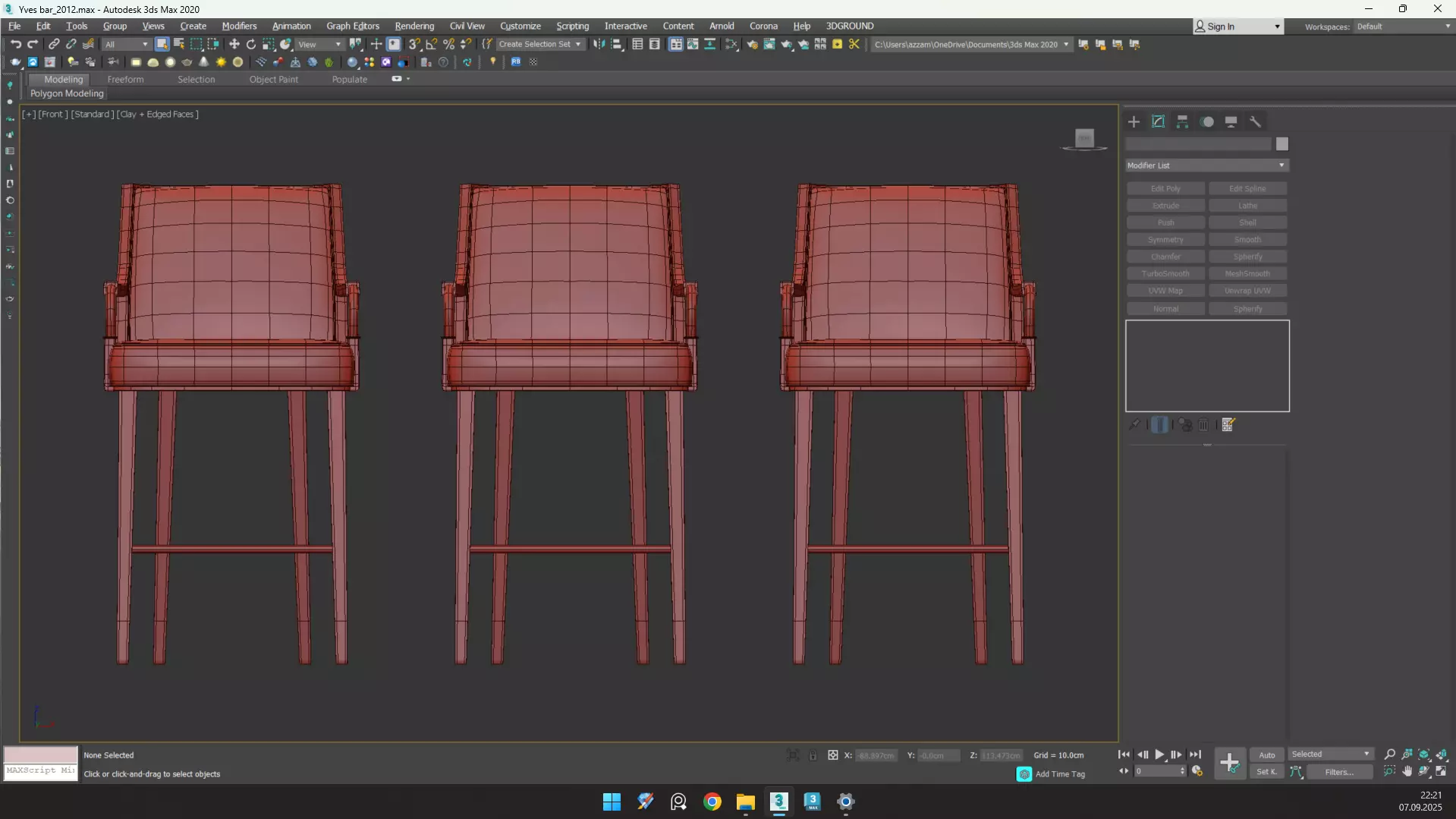Viewport: 1456px width, 819px height.
Task: Select the Select and Link tool
Action: [x=54, y=44]
